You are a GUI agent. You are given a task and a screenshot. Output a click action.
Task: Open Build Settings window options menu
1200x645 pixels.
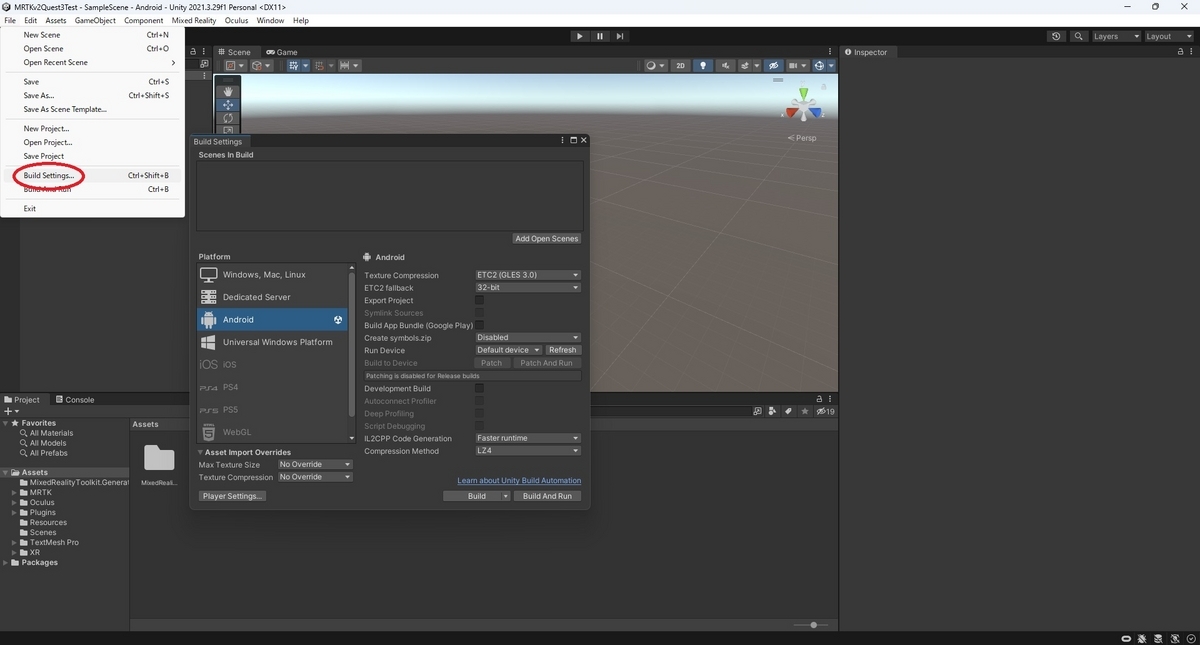(564, 141)
